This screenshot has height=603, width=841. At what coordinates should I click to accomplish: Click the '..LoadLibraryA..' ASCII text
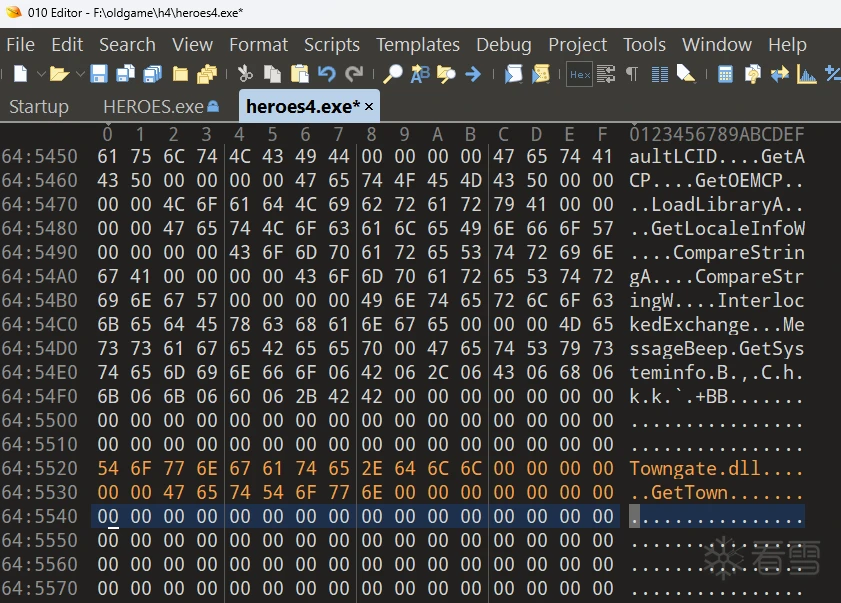[x=717, y=204]
